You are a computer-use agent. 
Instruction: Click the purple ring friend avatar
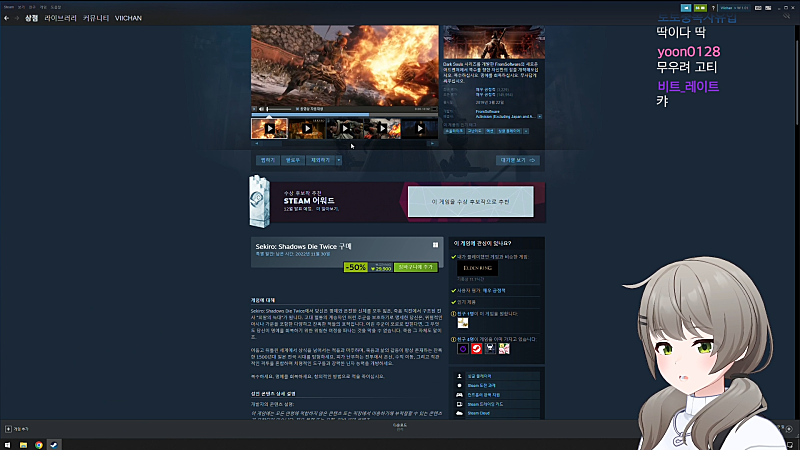coord(463,348)
